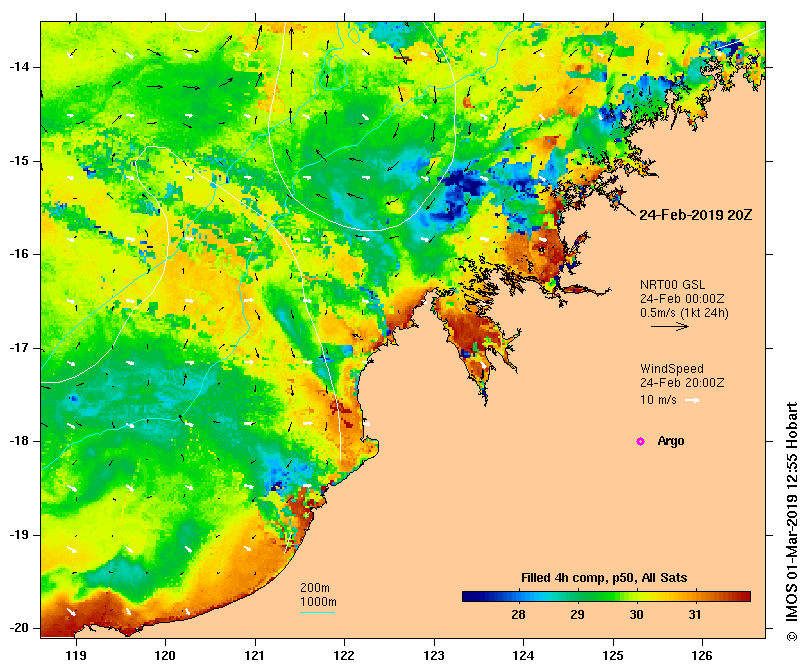This screenshot has height=672, width=809.
Task: Click the black 0.5m/s current reference arrow
Action: coord(670,326)
